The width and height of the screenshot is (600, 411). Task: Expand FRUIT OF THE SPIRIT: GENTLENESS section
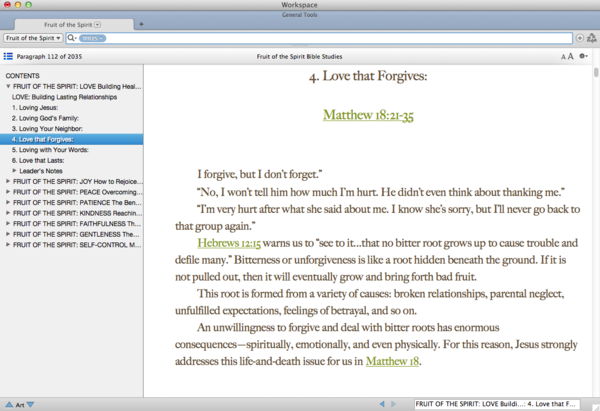tap(8, 234)
